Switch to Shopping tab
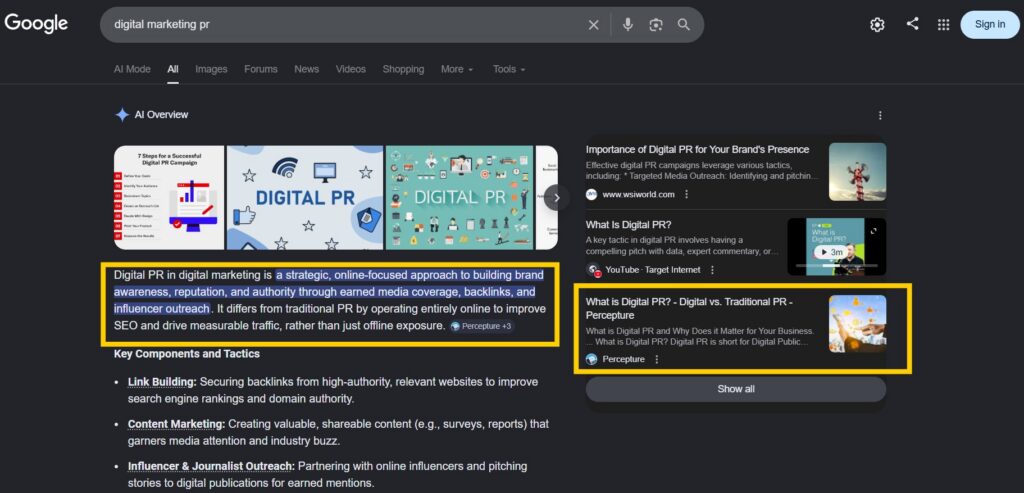The height and width of the screenshot is (493, 1024). click(x=403, y=69)
